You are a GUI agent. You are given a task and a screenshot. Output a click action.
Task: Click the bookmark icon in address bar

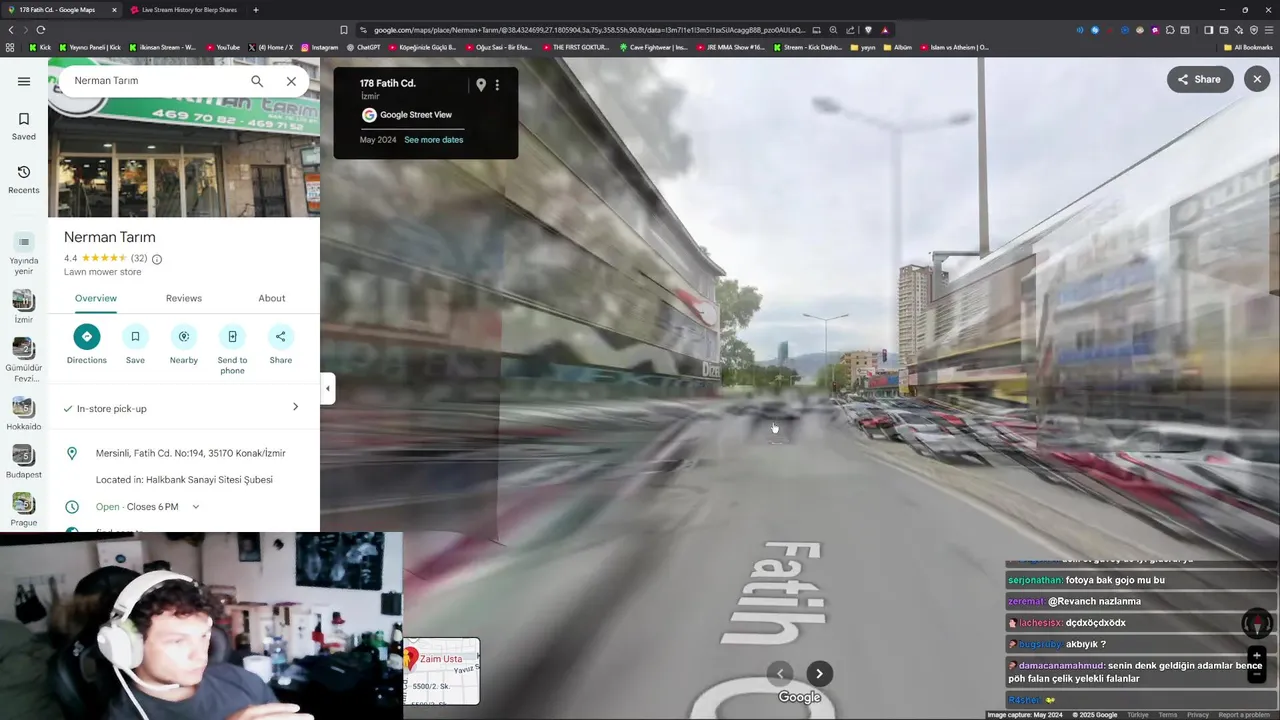[x=344, y=30]
